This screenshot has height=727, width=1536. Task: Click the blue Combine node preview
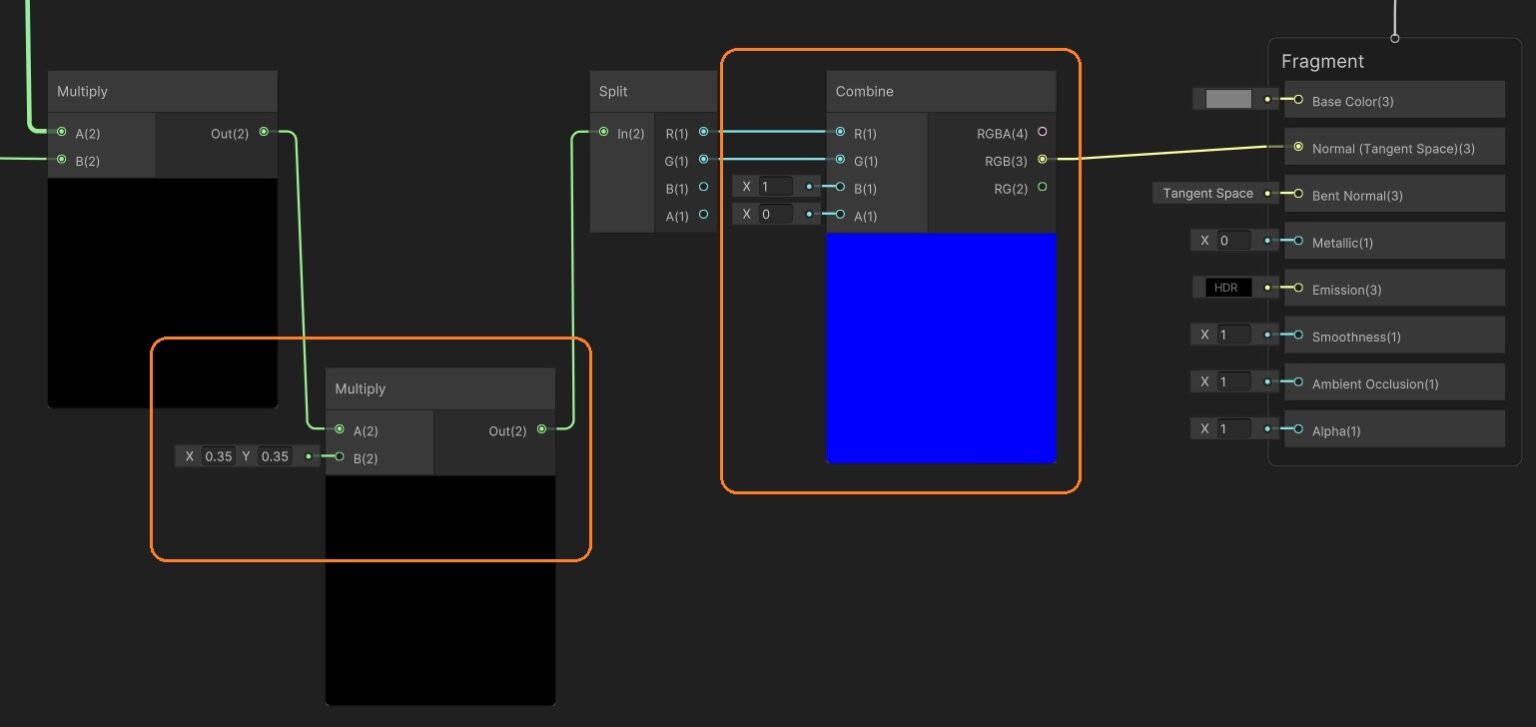pyautogui.click(x=941, y=348)
